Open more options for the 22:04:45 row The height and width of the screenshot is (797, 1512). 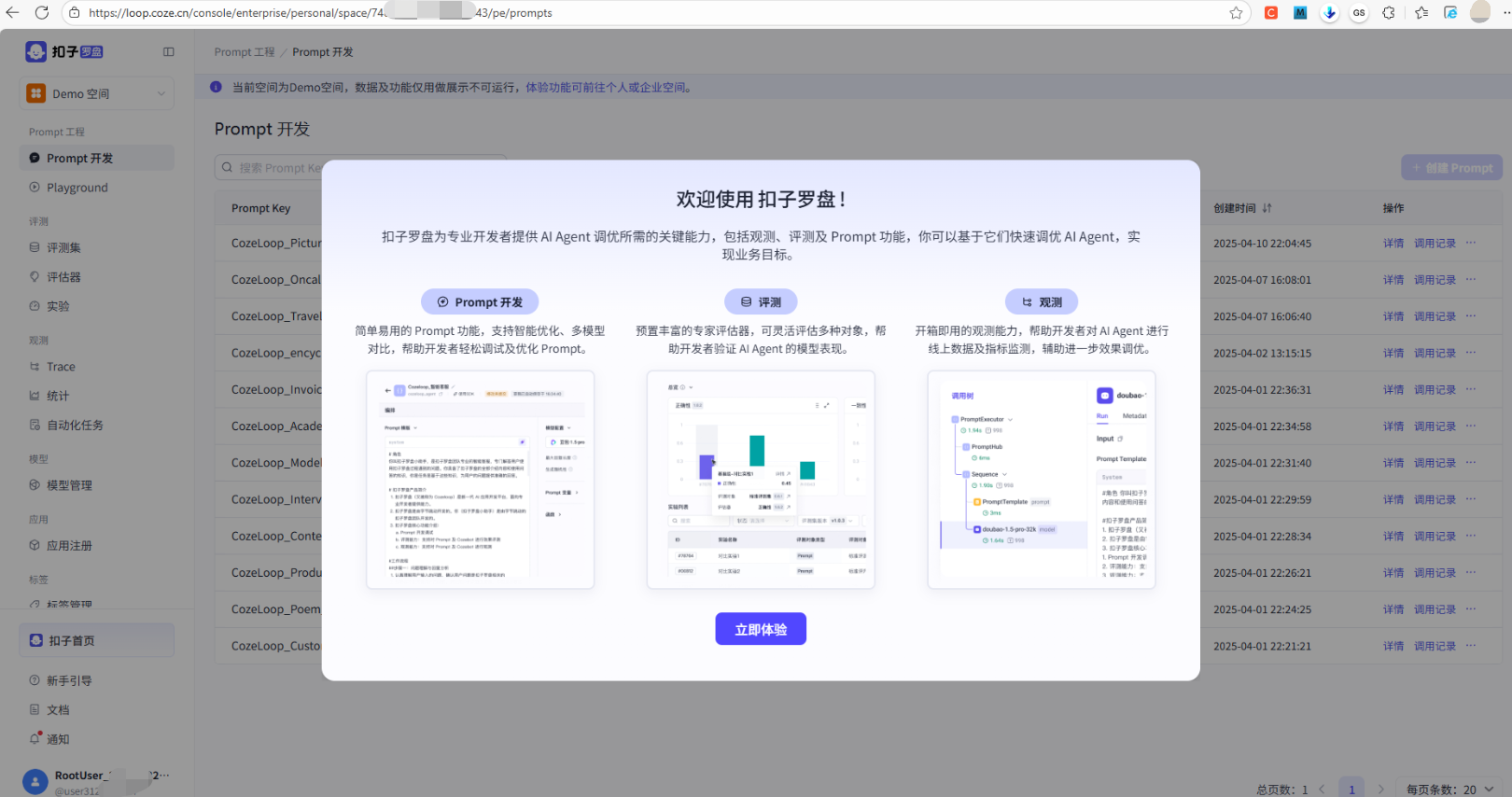[x=1471, y=243]
